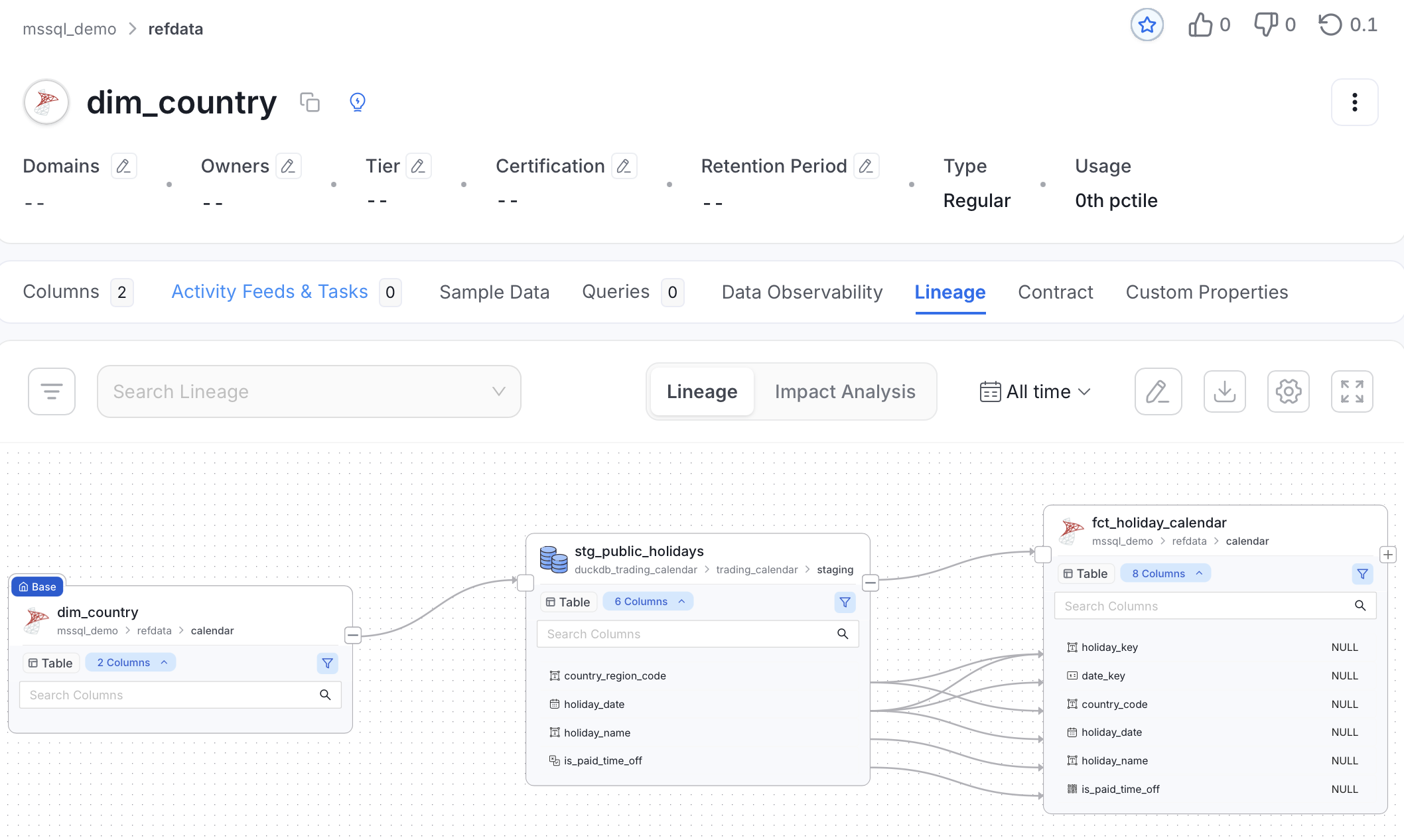Click the edit lineage pencil button

1158,391
